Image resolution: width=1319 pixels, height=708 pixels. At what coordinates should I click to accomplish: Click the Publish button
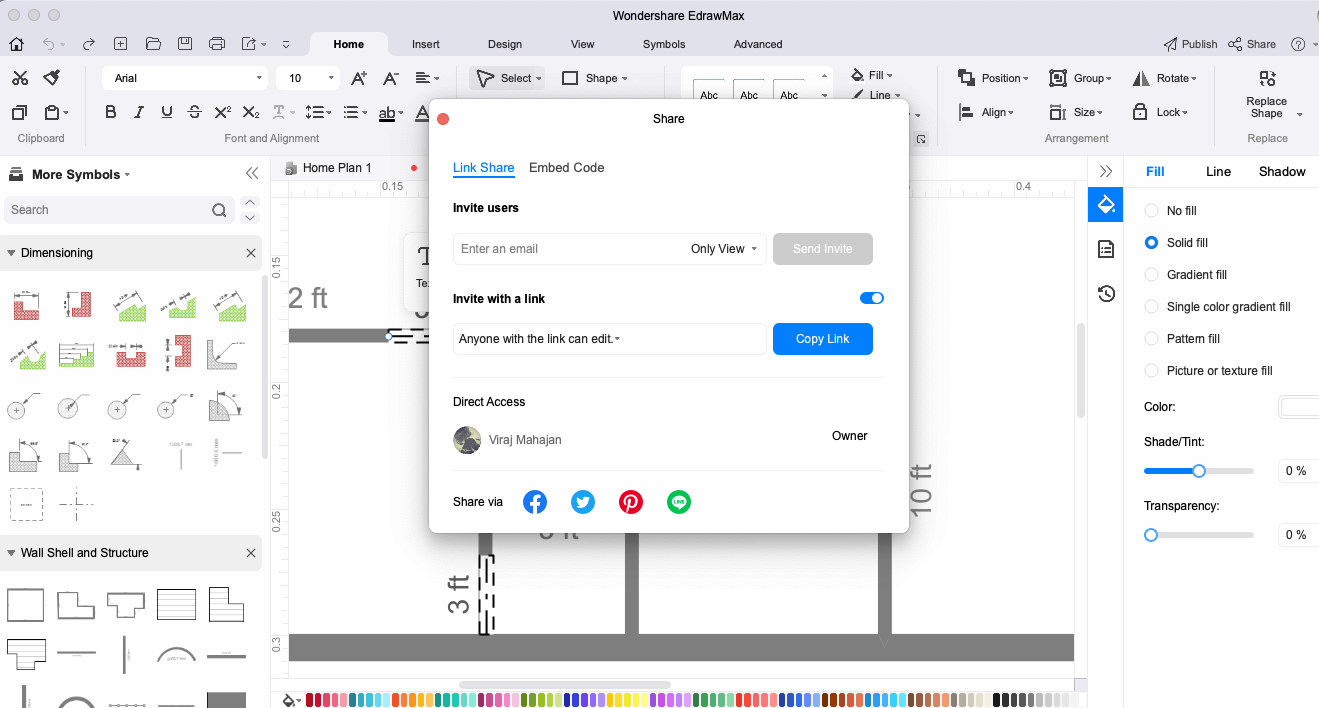(1190, 44)
